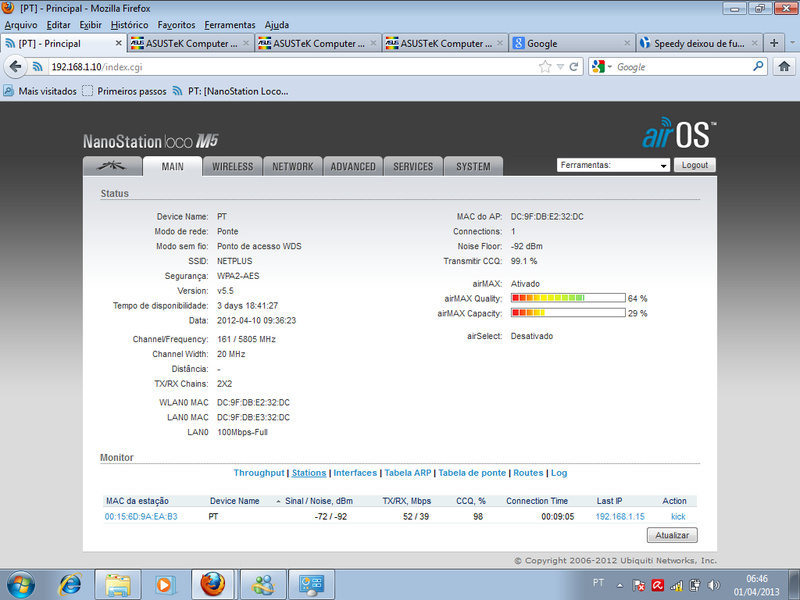Open the Stations monitor link
Image resolution: width=800 pixels, height=600 pixels.
(309, 473)
